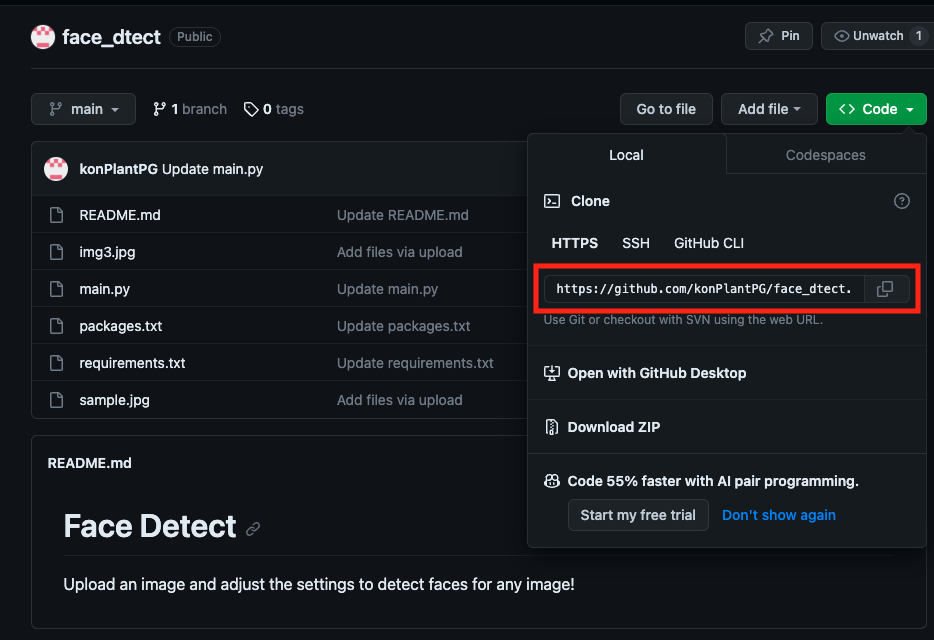Image resolution: width=934 pixels, height=640 pixels.
Task: Open the img3.jpg file
Action: point(107,252)
